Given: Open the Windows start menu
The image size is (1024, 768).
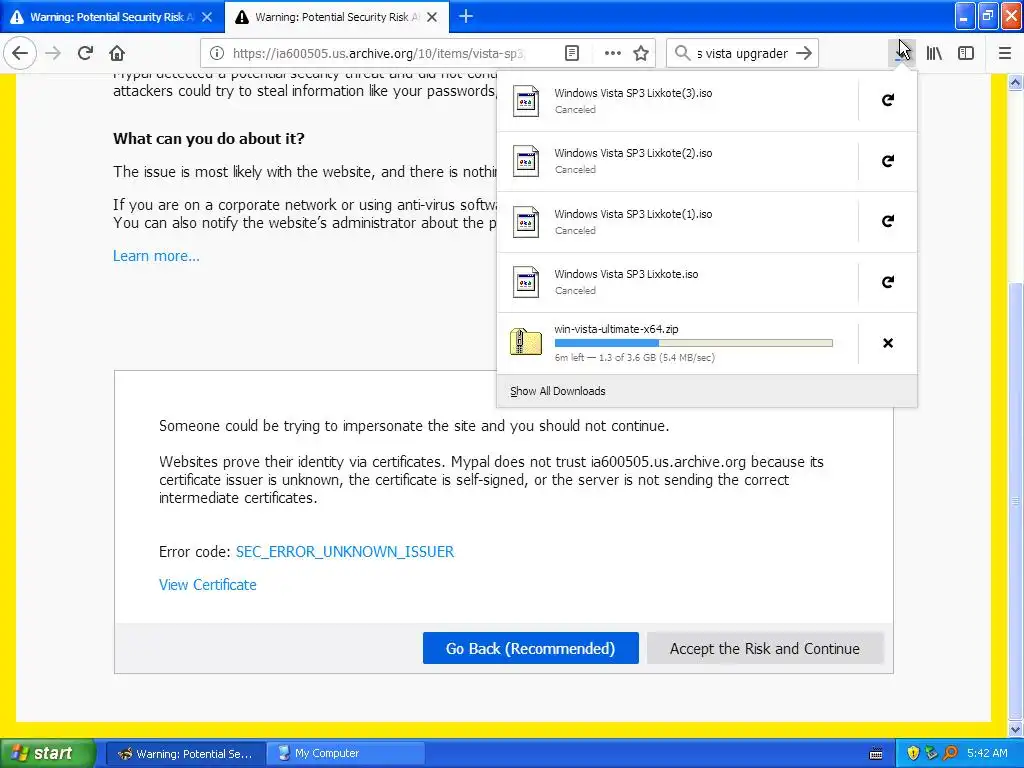Looking at the screenshot, I should coord(47,753).
